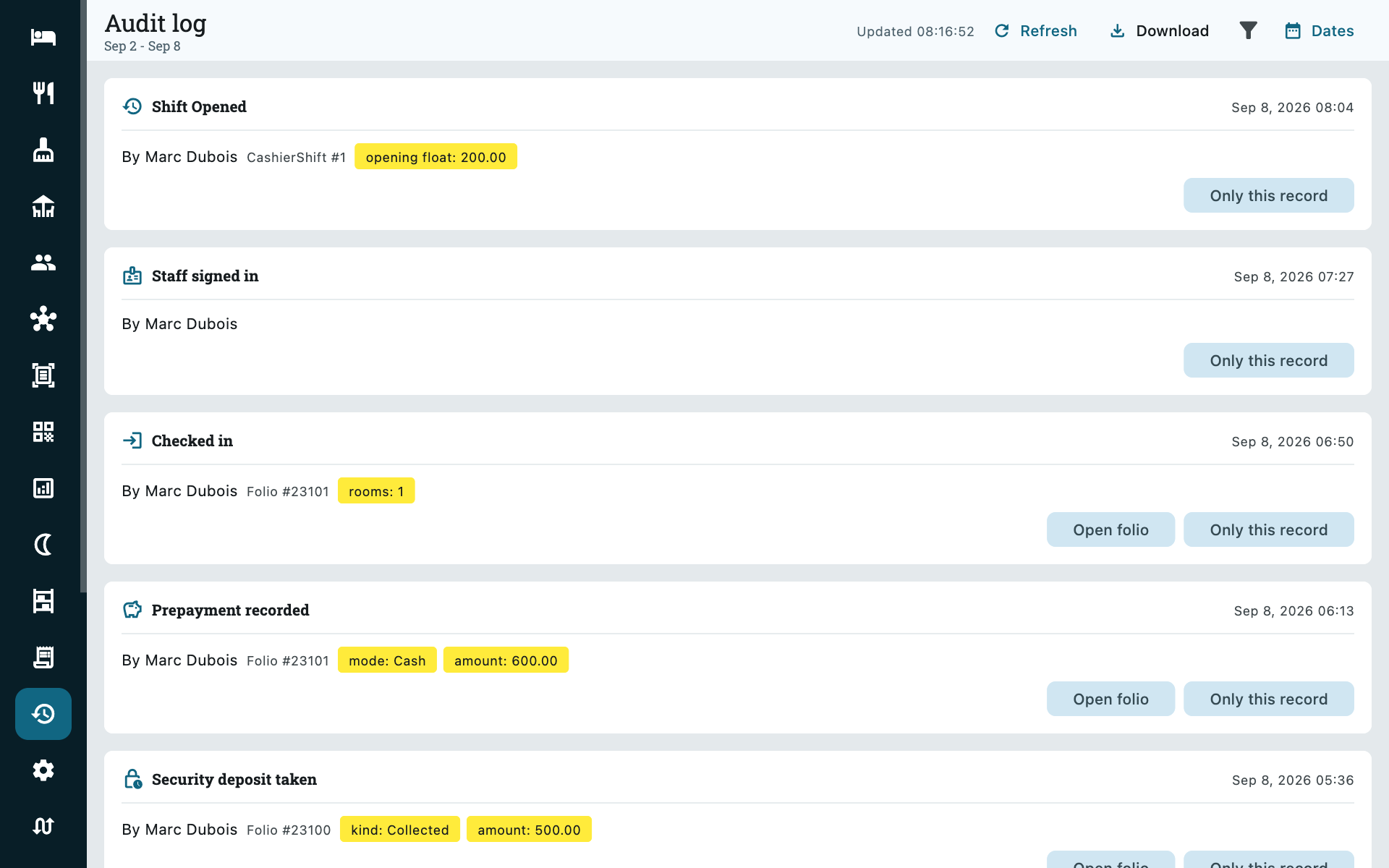Click the Shift Opened history icon

pyautogui.click(x=132, y=106)
